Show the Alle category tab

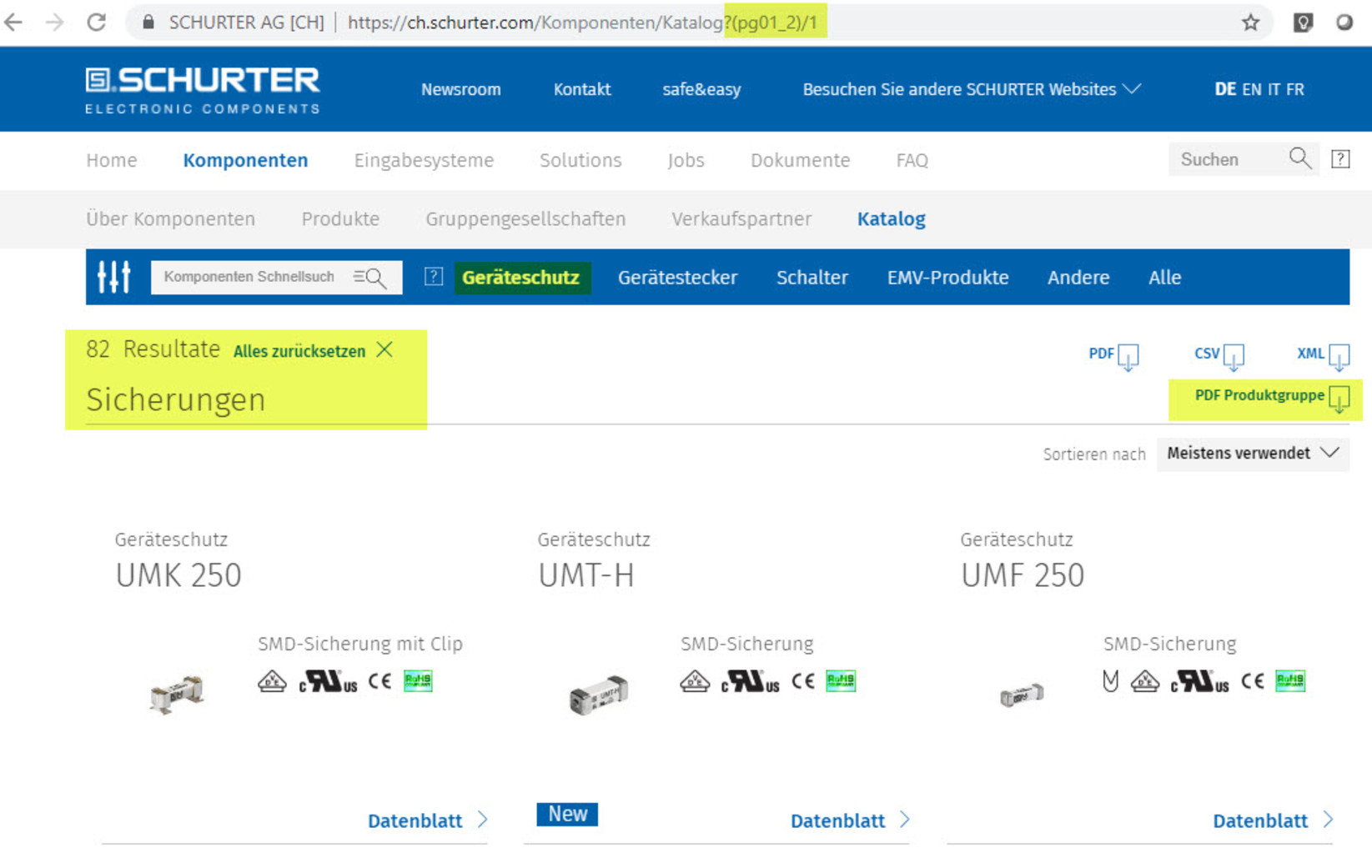point(1164,278)
